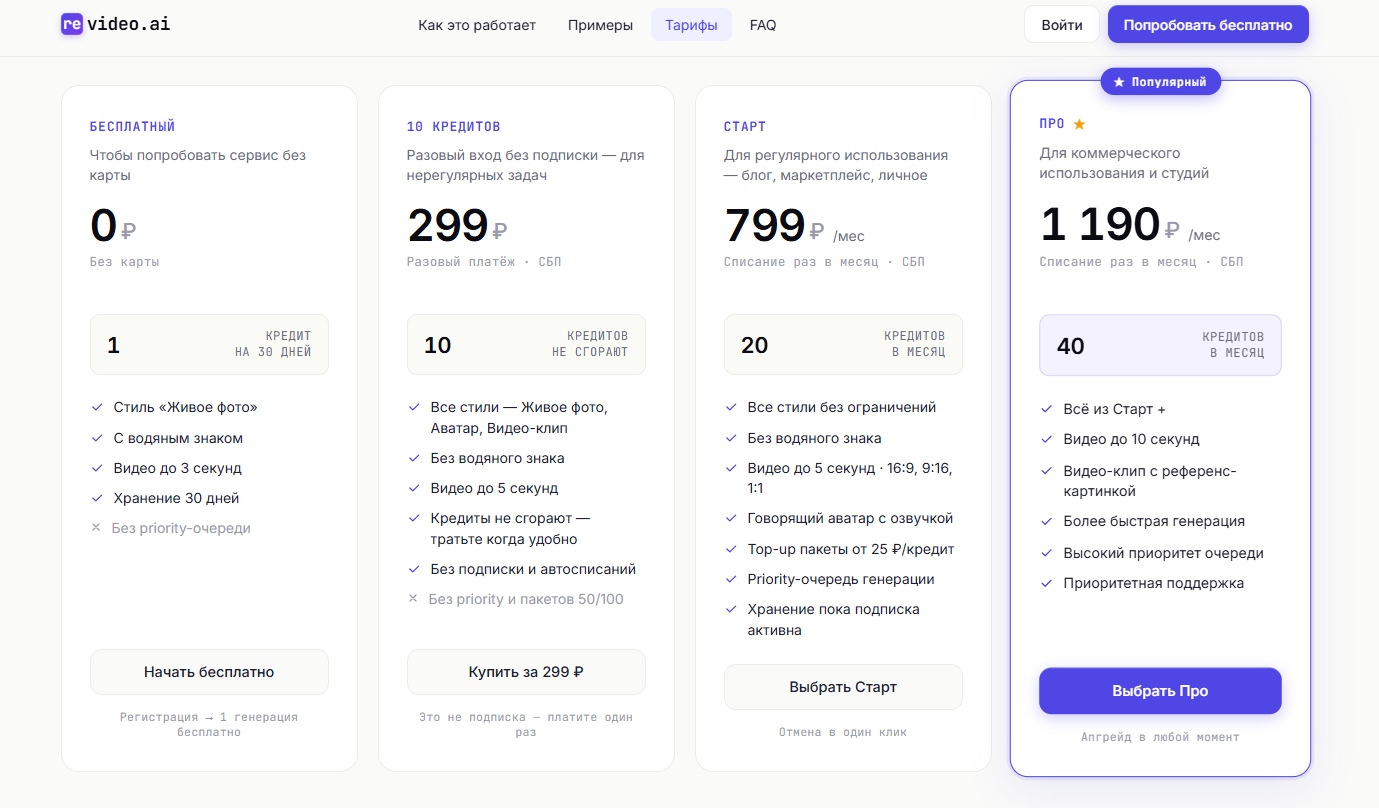The image size is (1379, 808).
Task: Click the Выбрать Про button
Action: tap(1160, 691)
